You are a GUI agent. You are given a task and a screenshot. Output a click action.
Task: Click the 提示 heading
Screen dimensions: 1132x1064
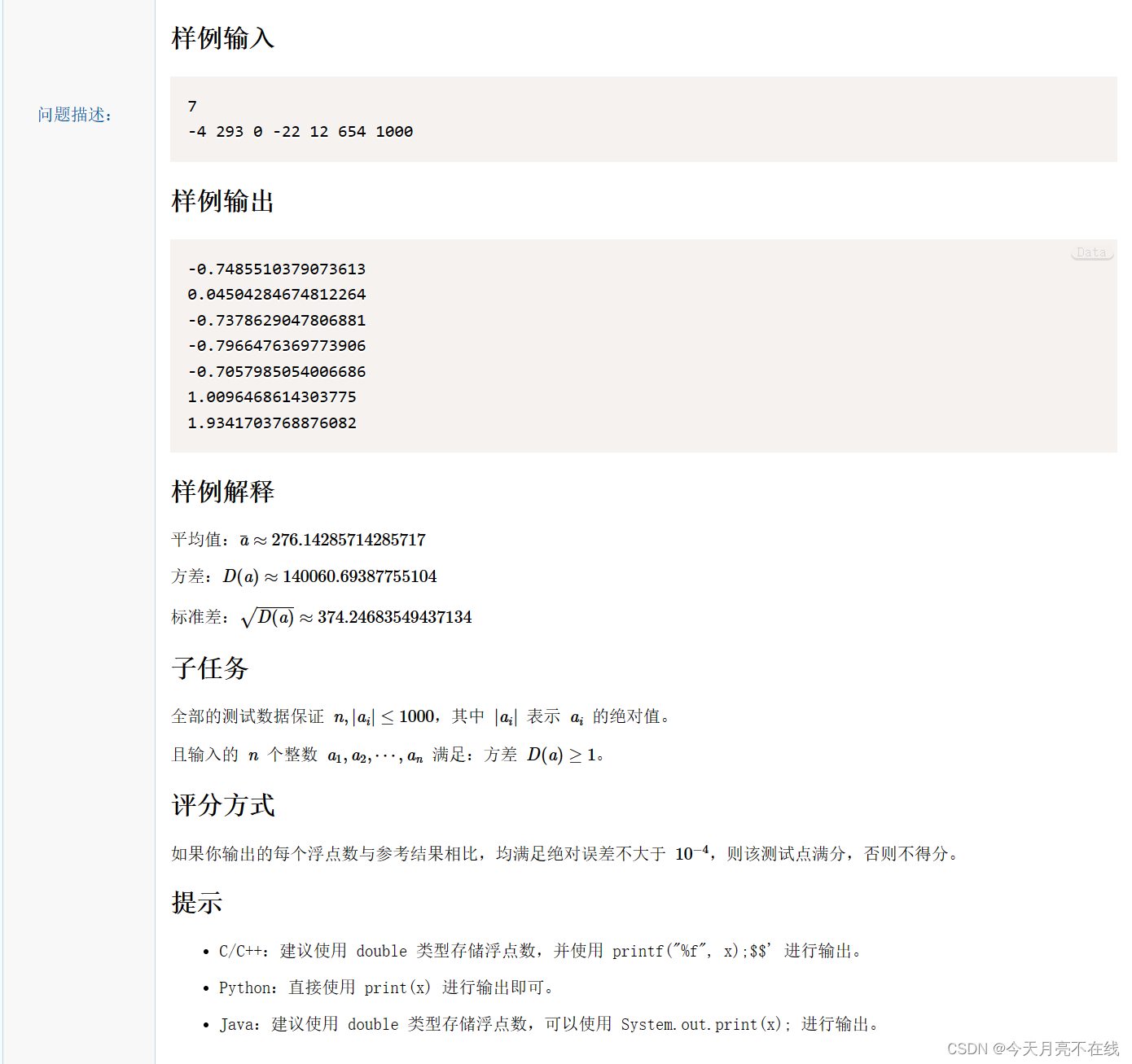pyautogui.click(x=196, y=903)
